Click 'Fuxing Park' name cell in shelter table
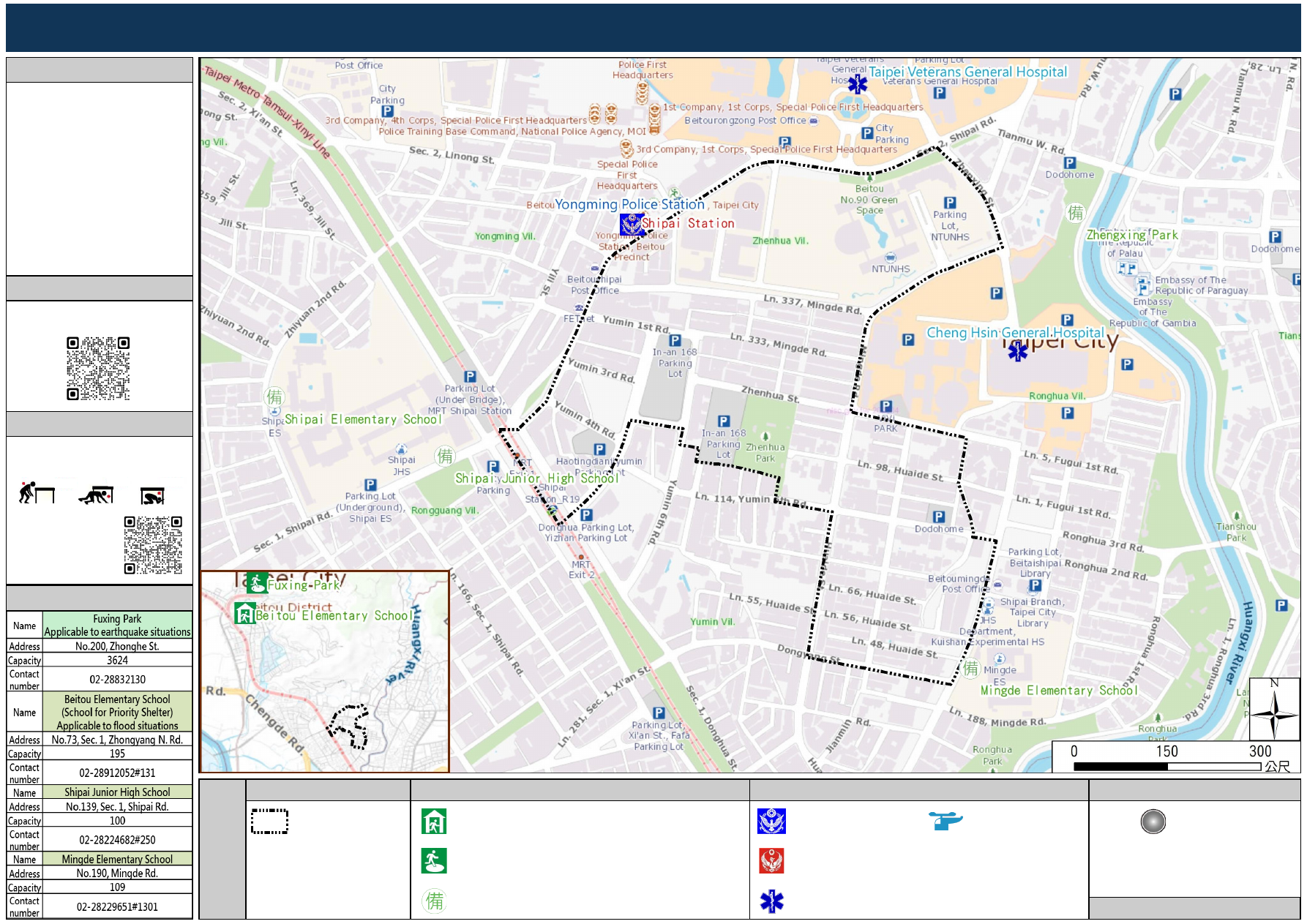This screenshot has width=1307, height=924. (x=117, y=625)
